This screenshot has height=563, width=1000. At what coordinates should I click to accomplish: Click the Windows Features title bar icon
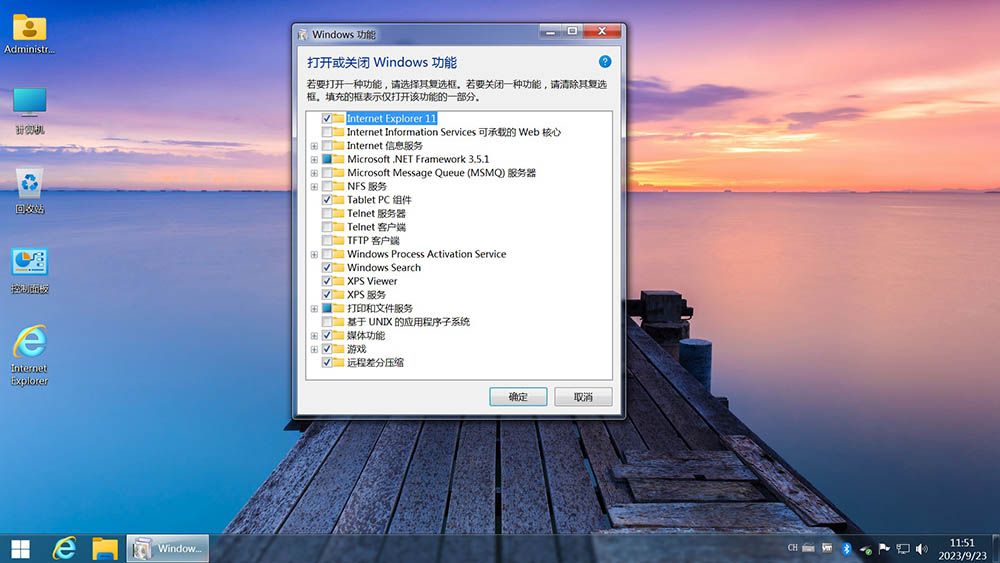[302, 34]
